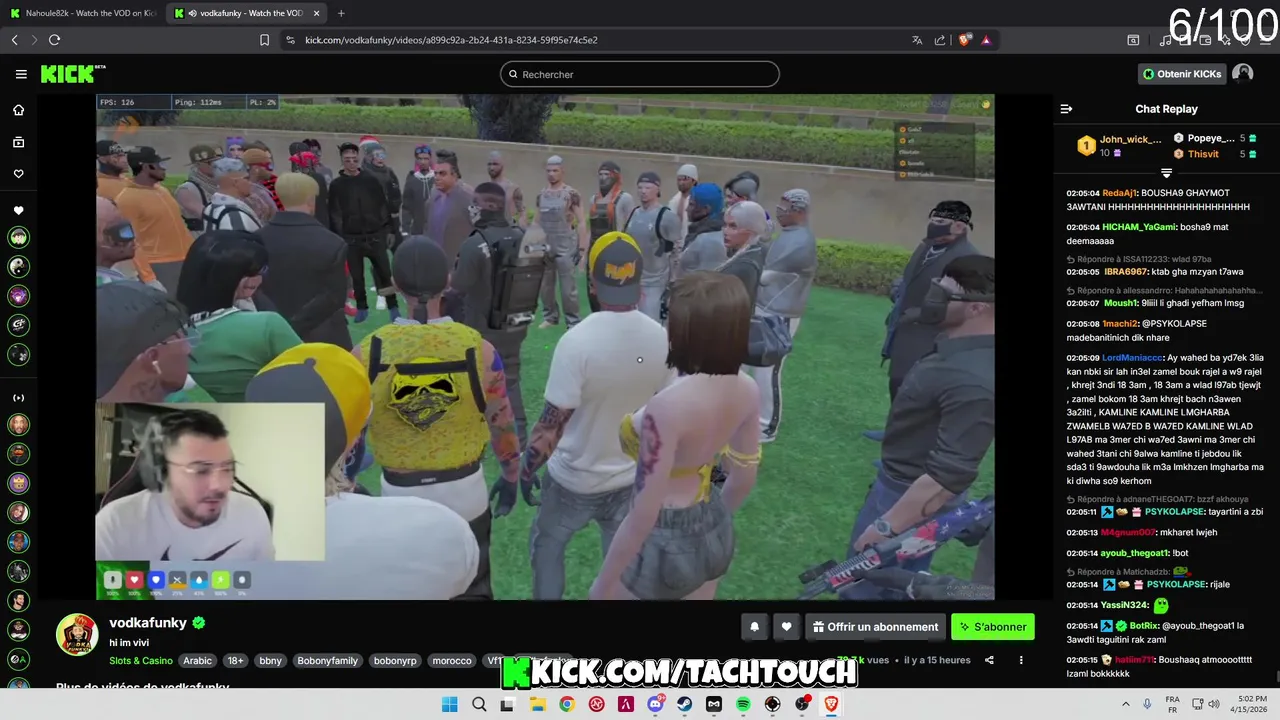Open the three-dot video options menu
This screenshot has width=1280, height=720.
coord(1021,660)
